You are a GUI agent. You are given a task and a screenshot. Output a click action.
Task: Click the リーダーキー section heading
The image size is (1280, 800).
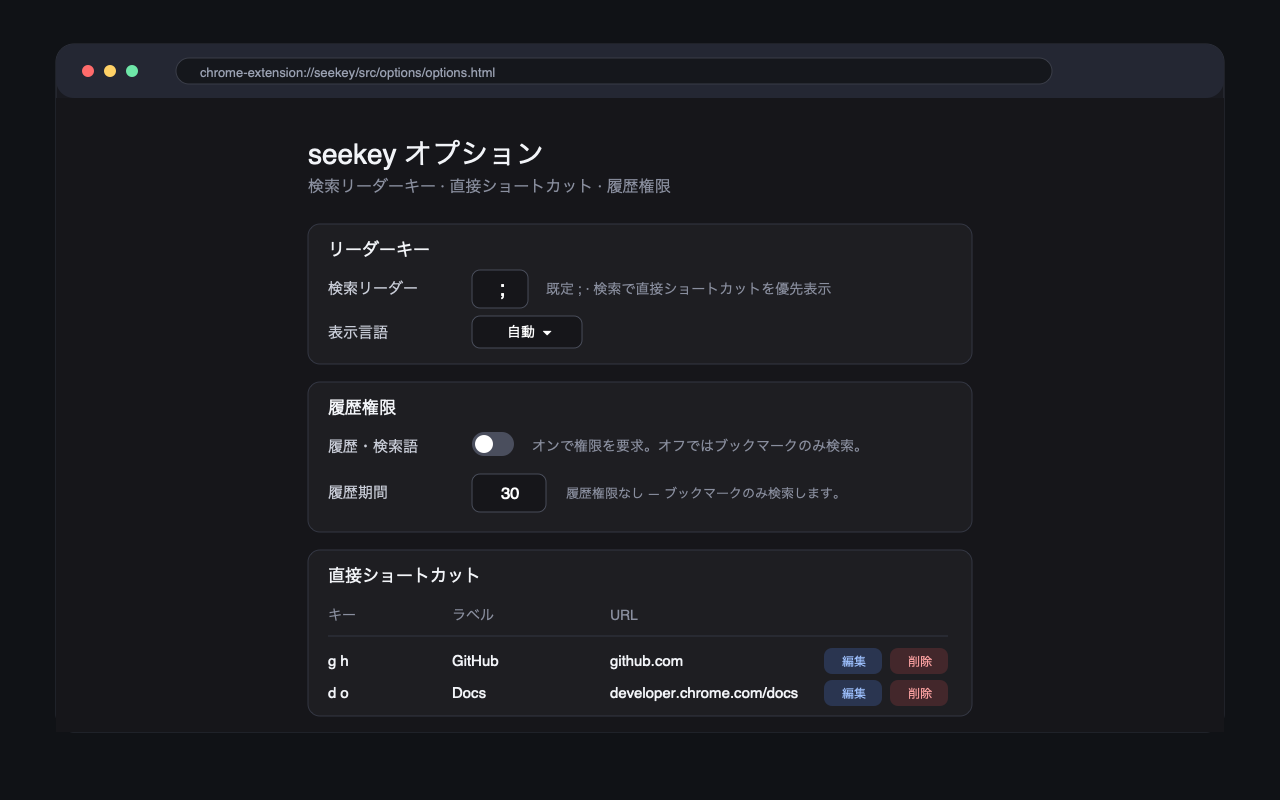click(x=379, y=249)
